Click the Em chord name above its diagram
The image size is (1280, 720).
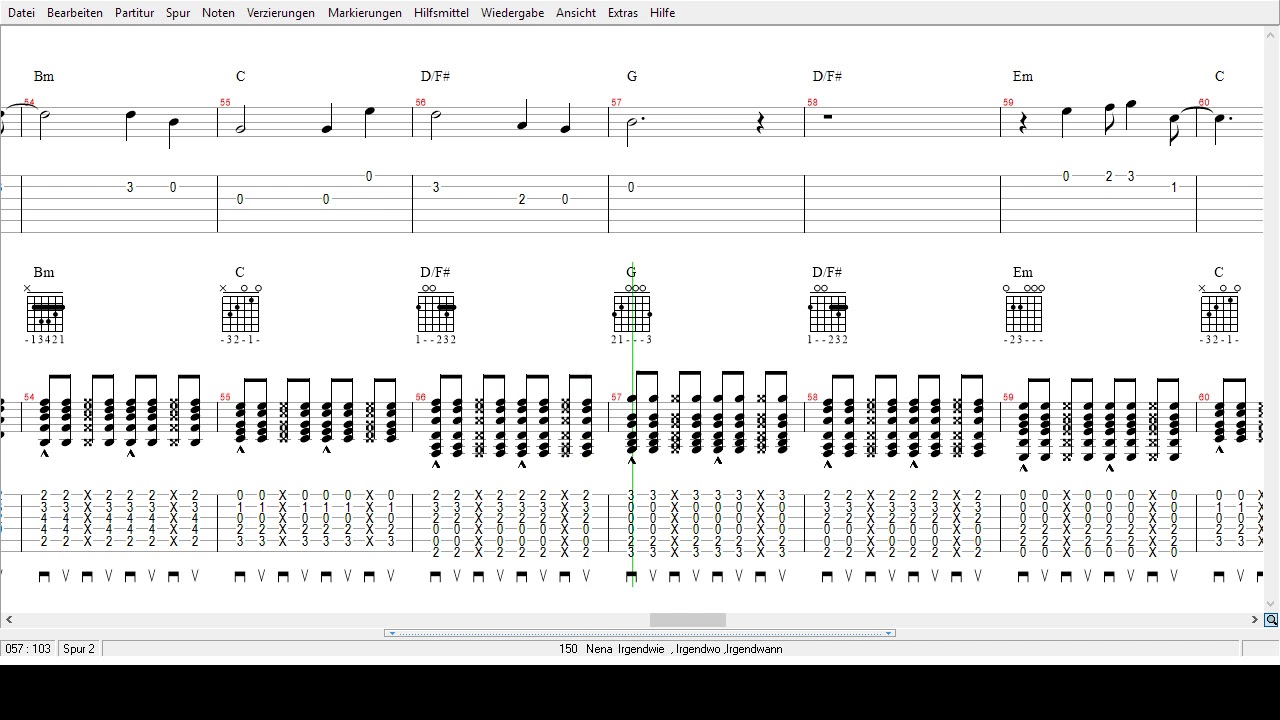point(1023,272)
